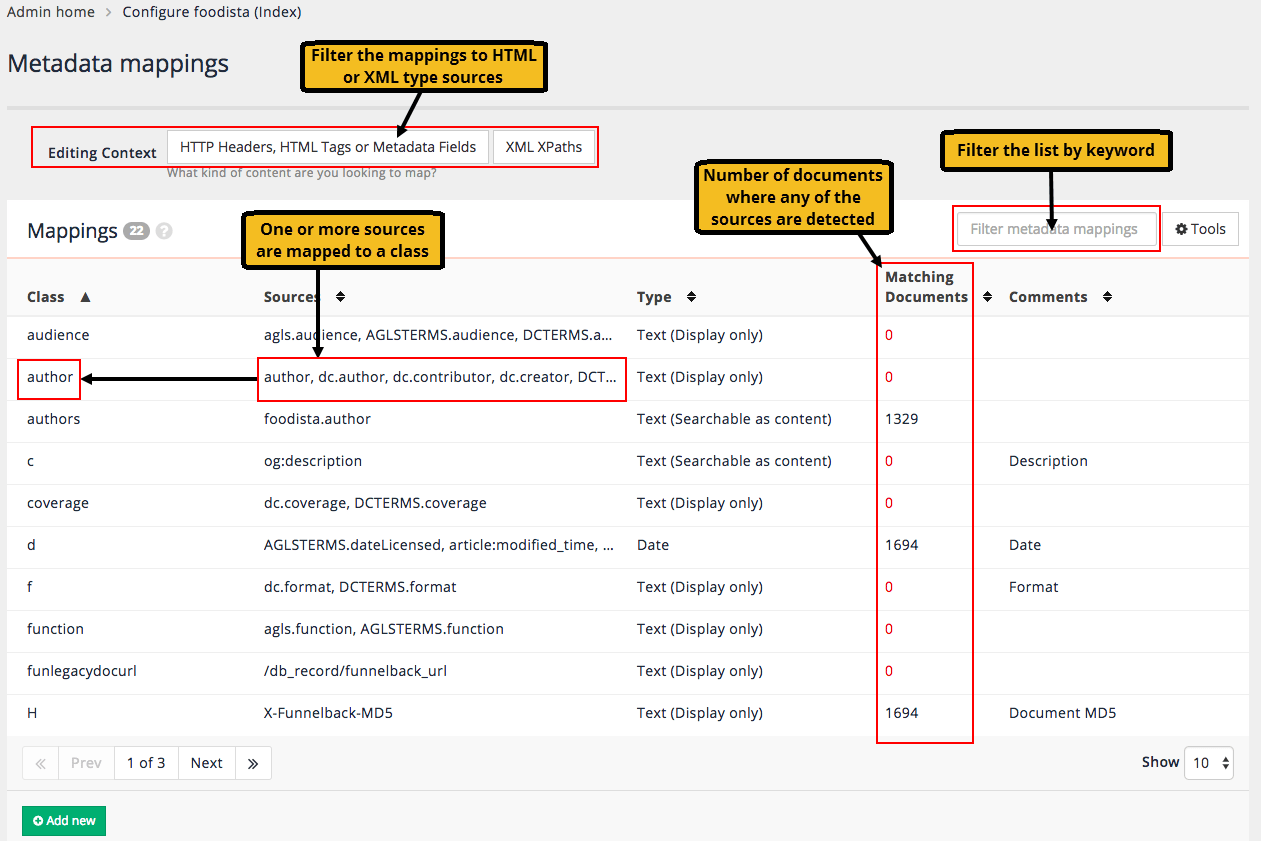1261x841 pixels.
Task: Select the foodista.author source in the authors row
Action: 318,418
